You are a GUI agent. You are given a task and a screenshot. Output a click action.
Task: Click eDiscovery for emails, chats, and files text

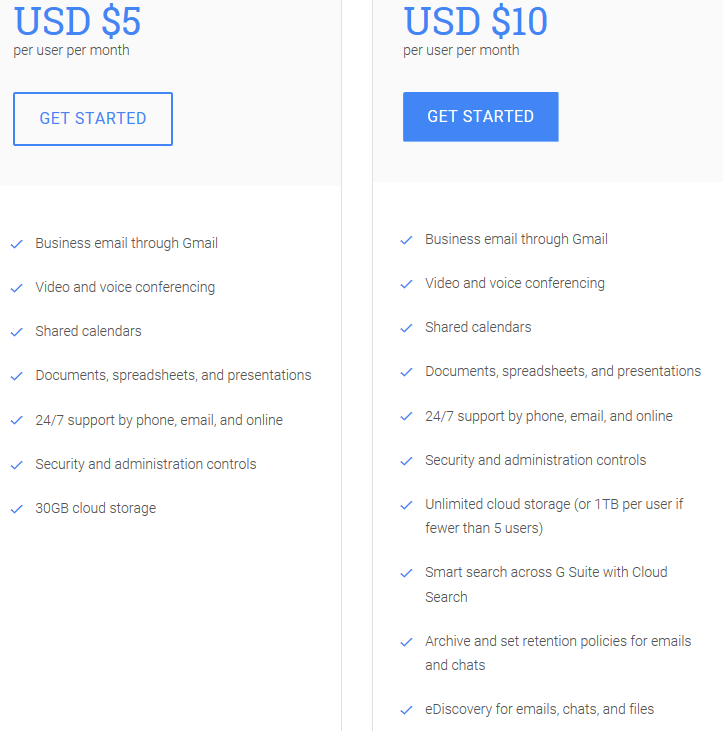click(539, 709)
